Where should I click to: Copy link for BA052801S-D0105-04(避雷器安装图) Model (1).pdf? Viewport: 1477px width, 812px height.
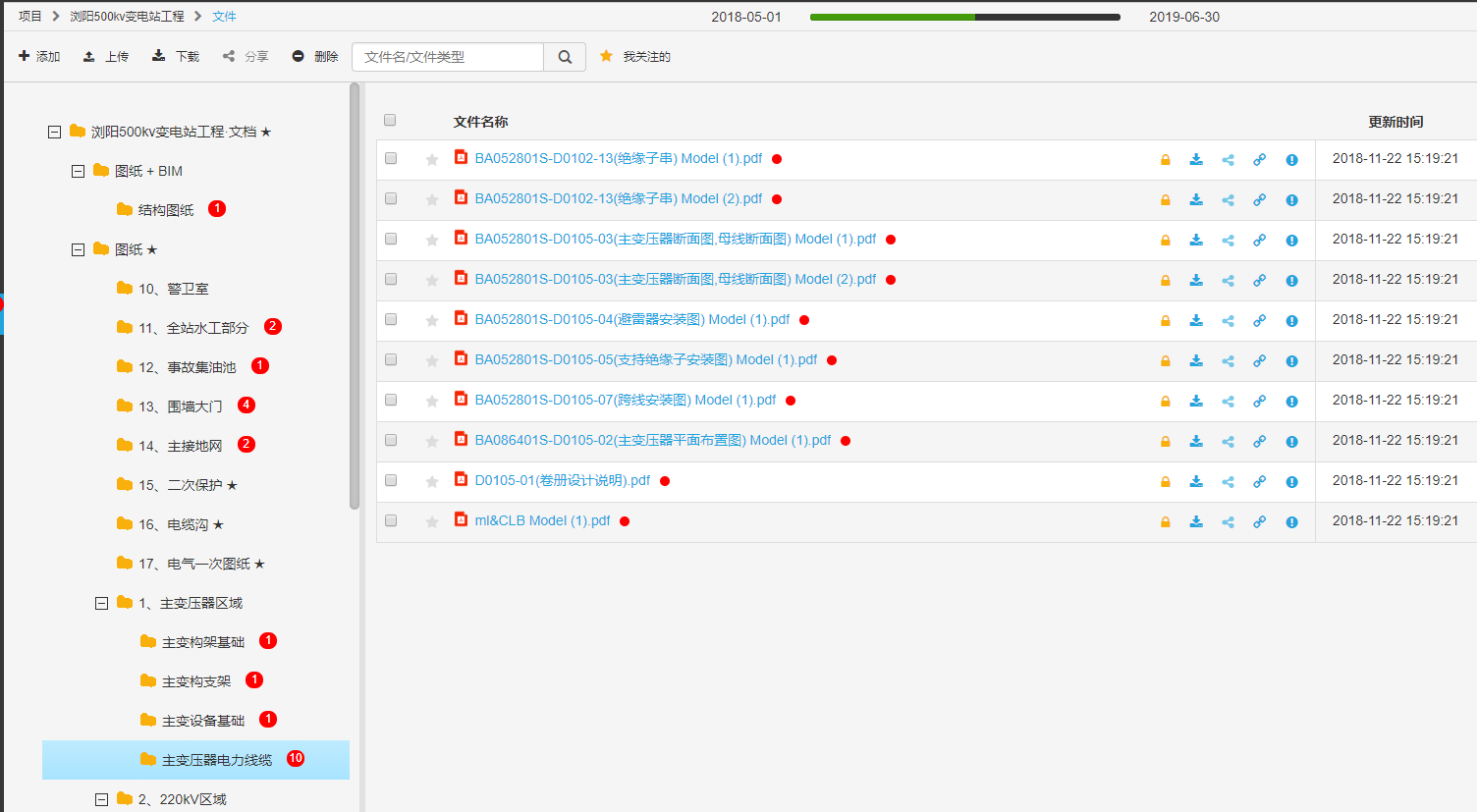[1259, 321]
